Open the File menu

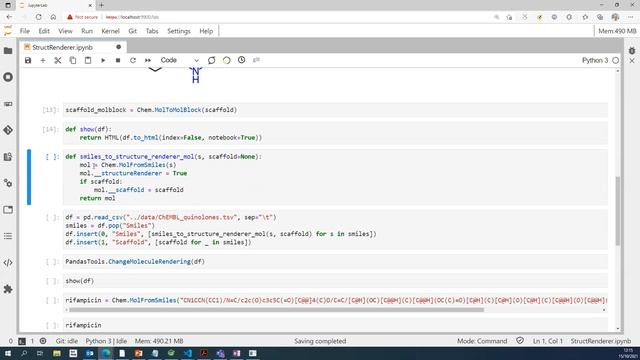click(x=24, y=31)
